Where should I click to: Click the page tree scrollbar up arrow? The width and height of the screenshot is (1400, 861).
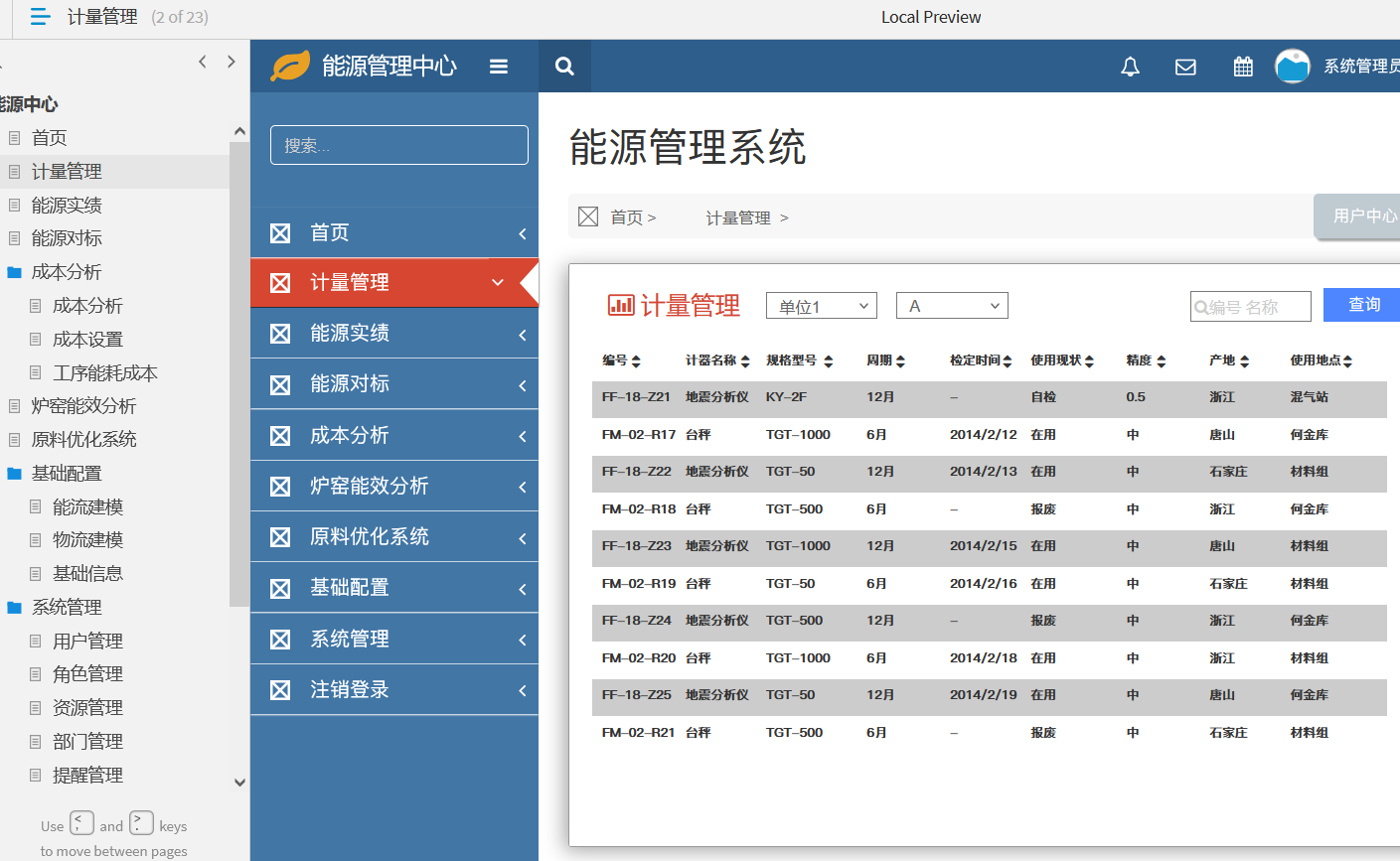[x=239, y=131]
